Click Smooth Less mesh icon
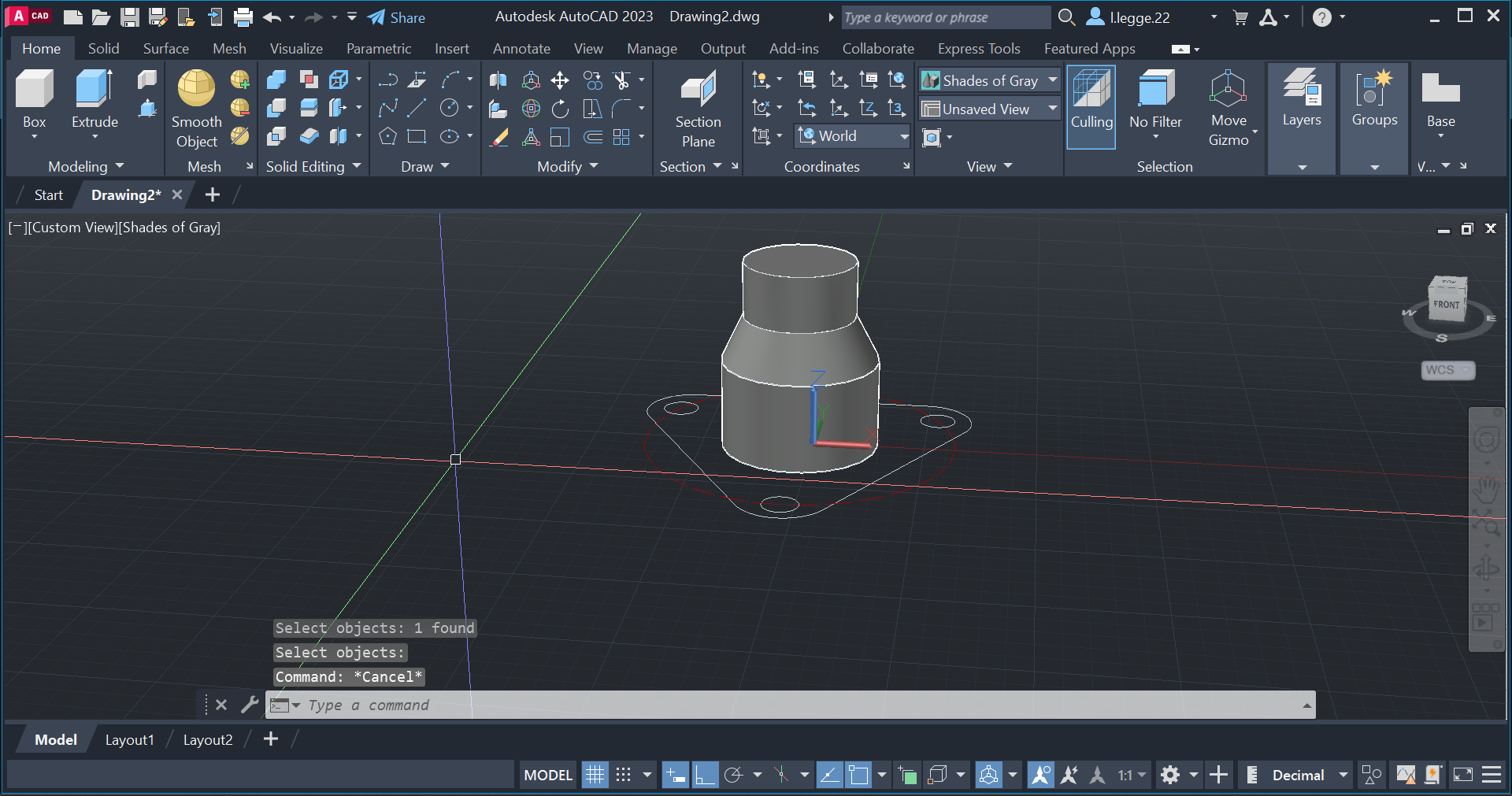Image resolution: width=1512 pixels, height=796 pixels. (240, 108)
